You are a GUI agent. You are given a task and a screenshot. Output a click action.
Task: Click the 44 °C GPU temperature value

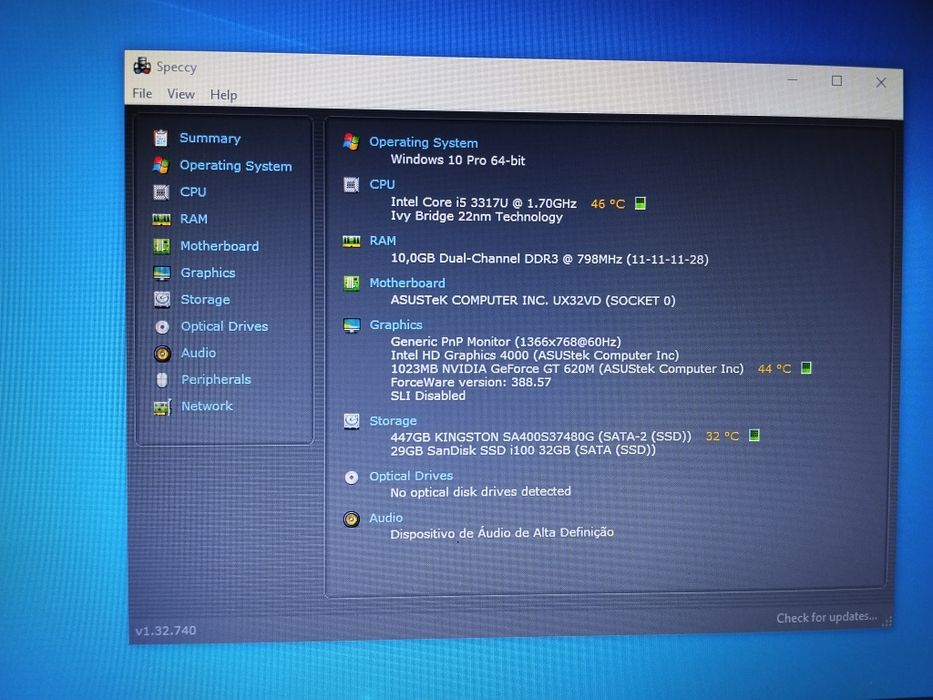pos(774,369)
